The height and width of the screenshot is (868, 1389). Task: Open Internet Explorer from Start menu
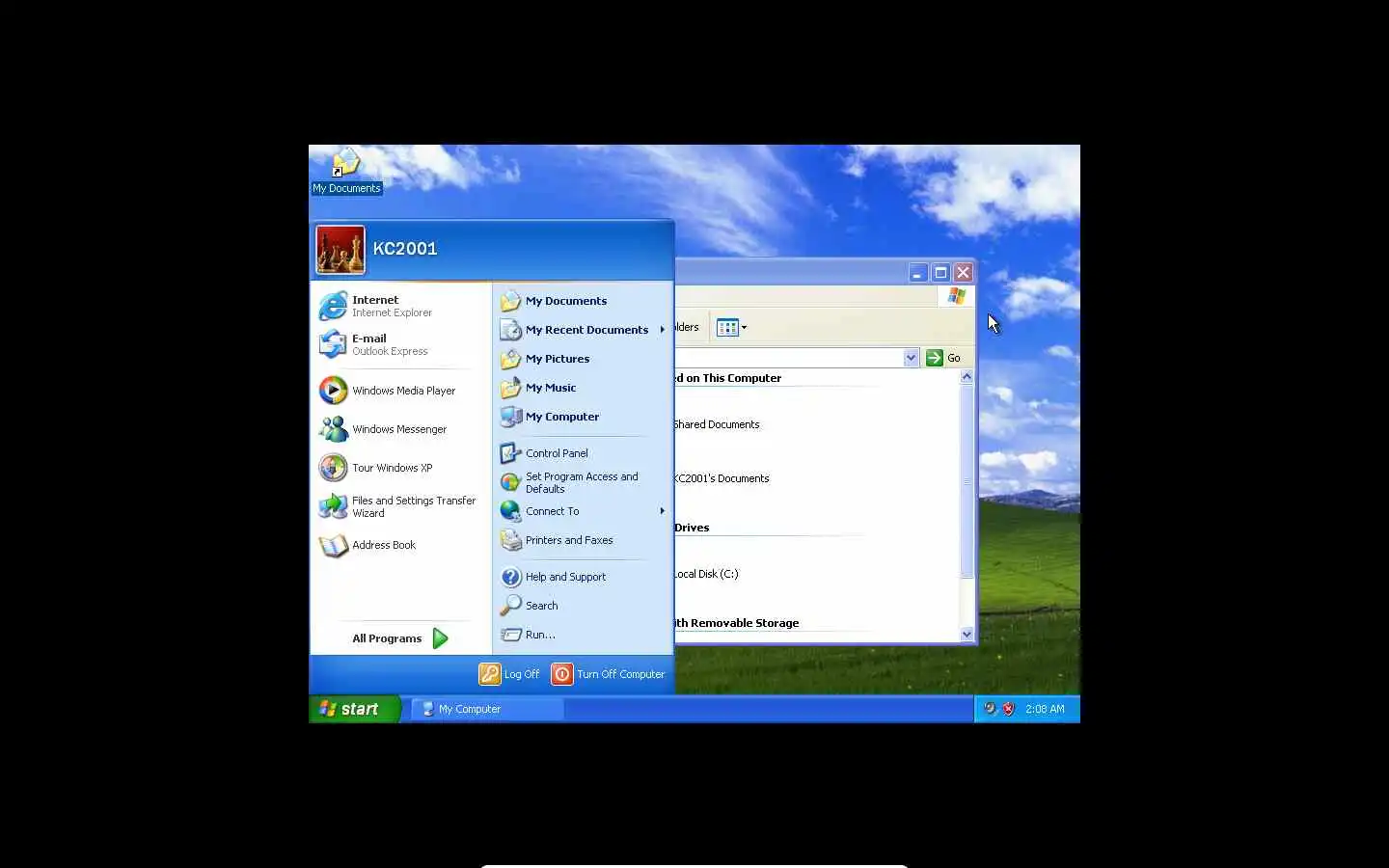400,306
